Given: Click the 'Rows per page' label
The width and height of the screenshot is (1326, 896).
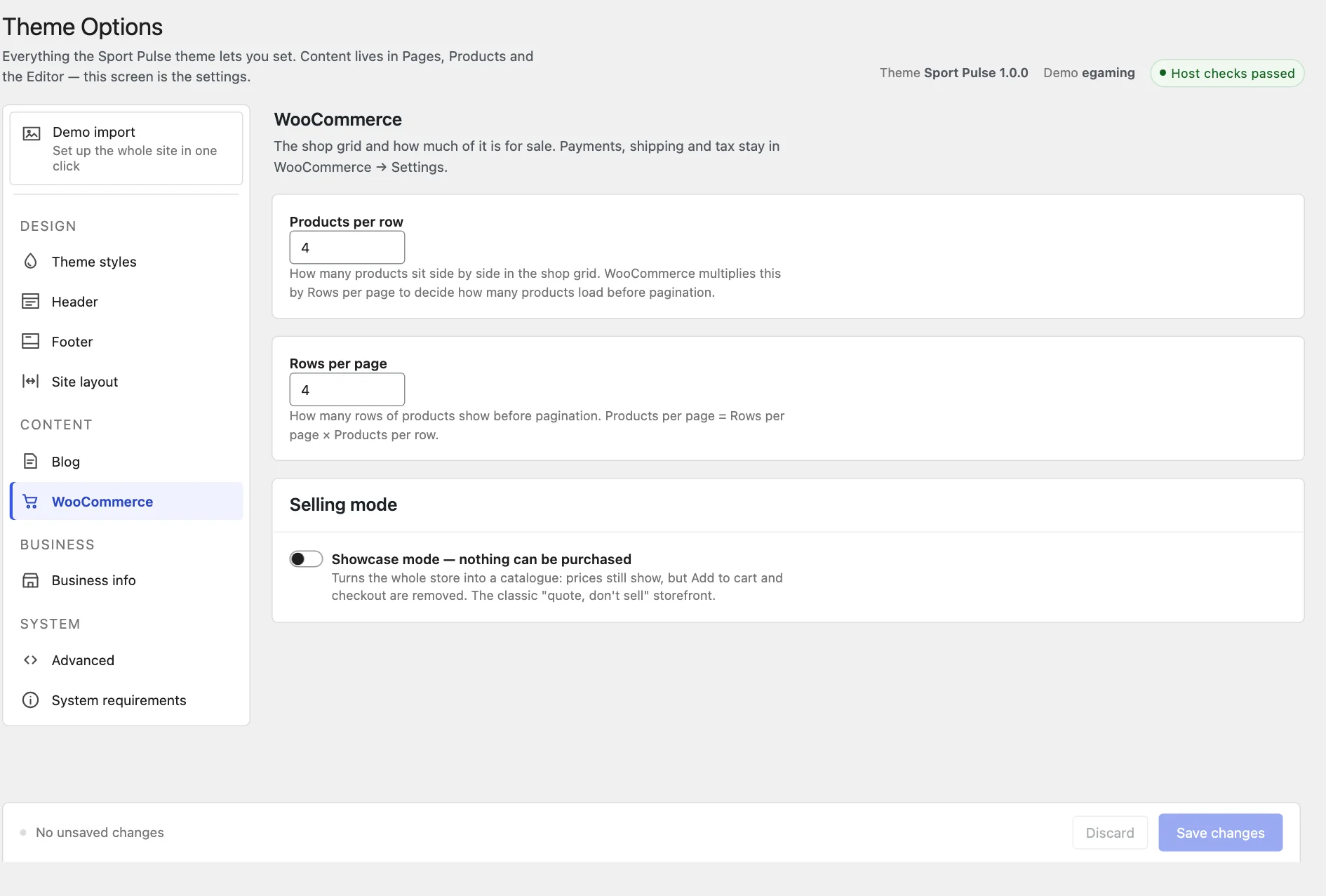Looking at the screenshot, I should click(338, 363).
